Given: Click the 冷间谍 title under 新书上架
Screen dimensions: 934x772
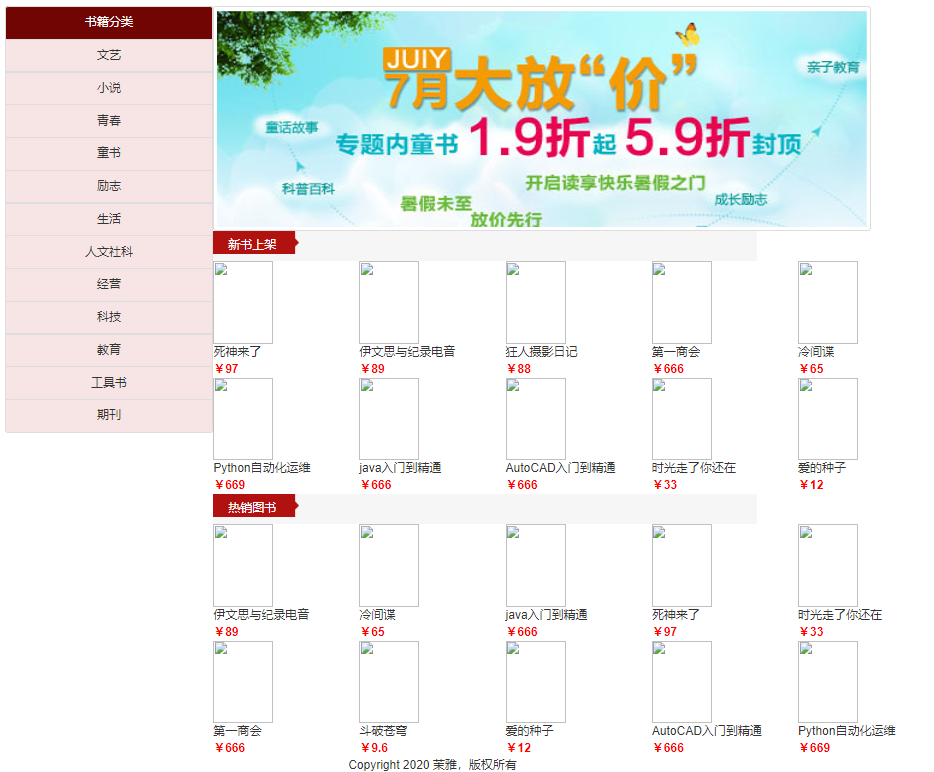Looking at the screenshot, I should pos(816,351).
